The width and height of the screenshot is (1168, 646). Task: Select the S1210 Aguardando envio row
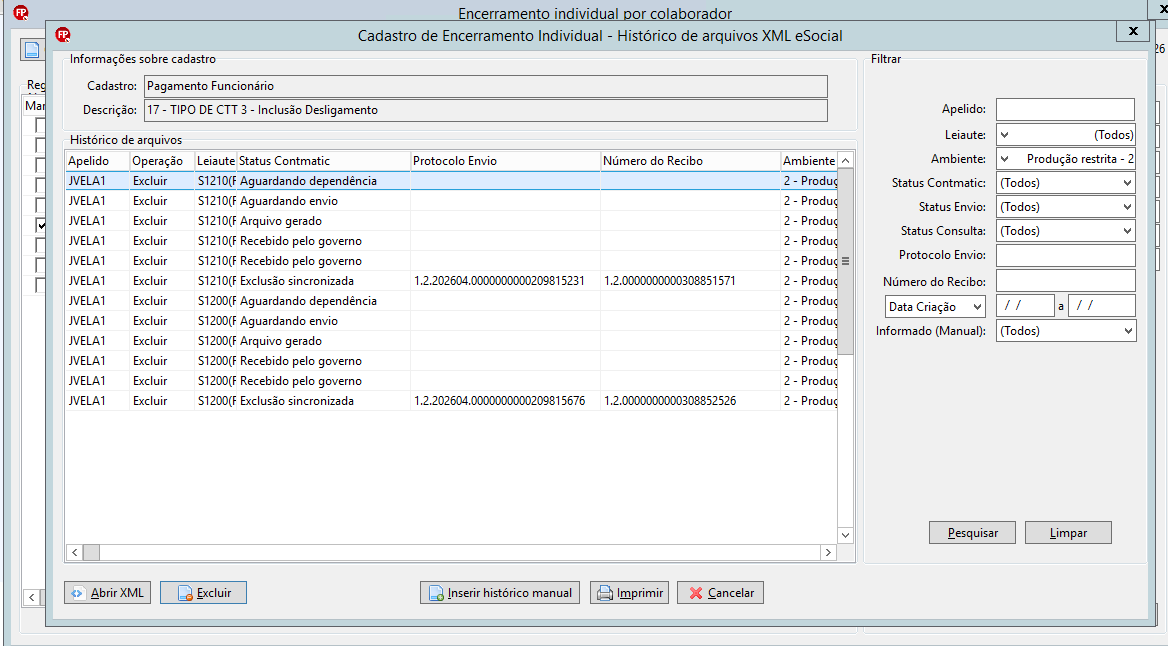[x=451, y=201]
